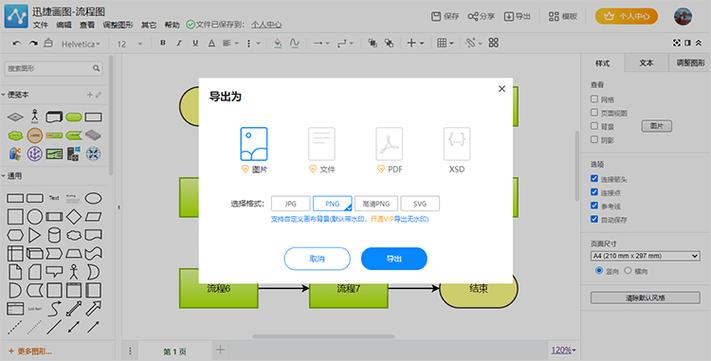Click the orange 个人中心 button
Viewport: 711px width, 361px height.
(626, 16)
